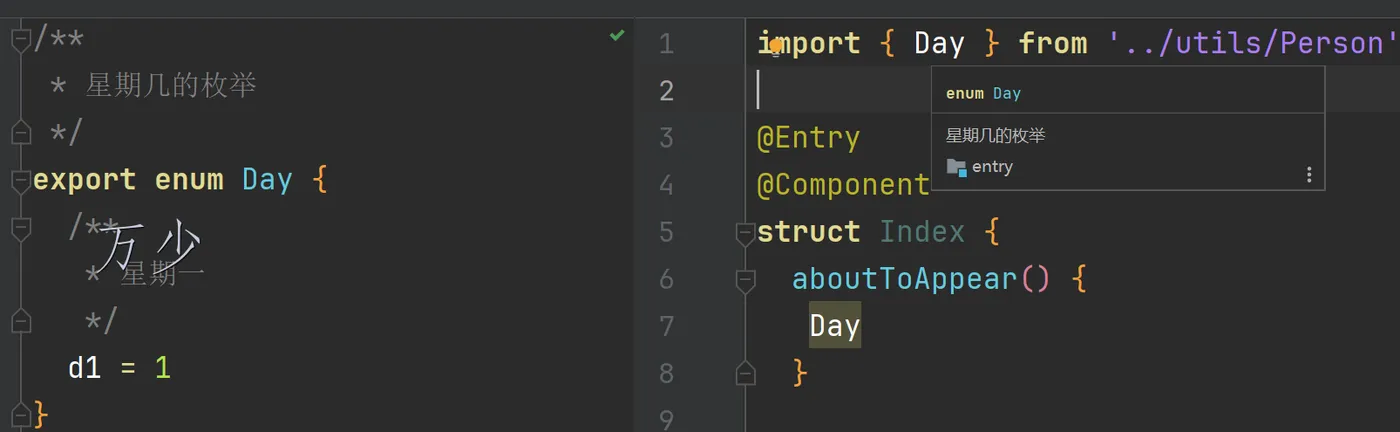
Task: Click the orange intention bulb near import
Action: [x=775, y=45]
